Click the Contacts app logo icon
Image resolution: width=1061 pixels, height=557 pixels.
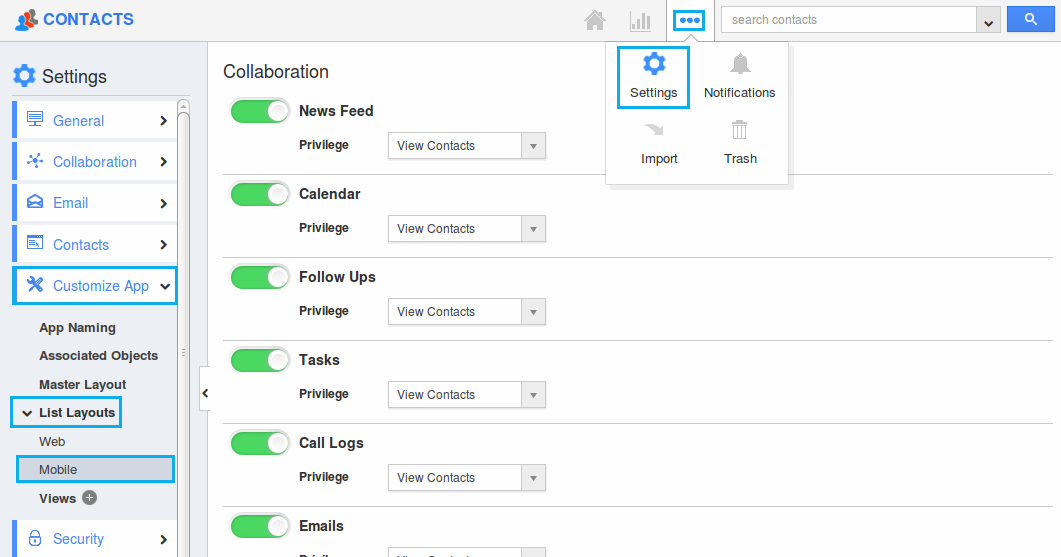(x=26, y=20)
